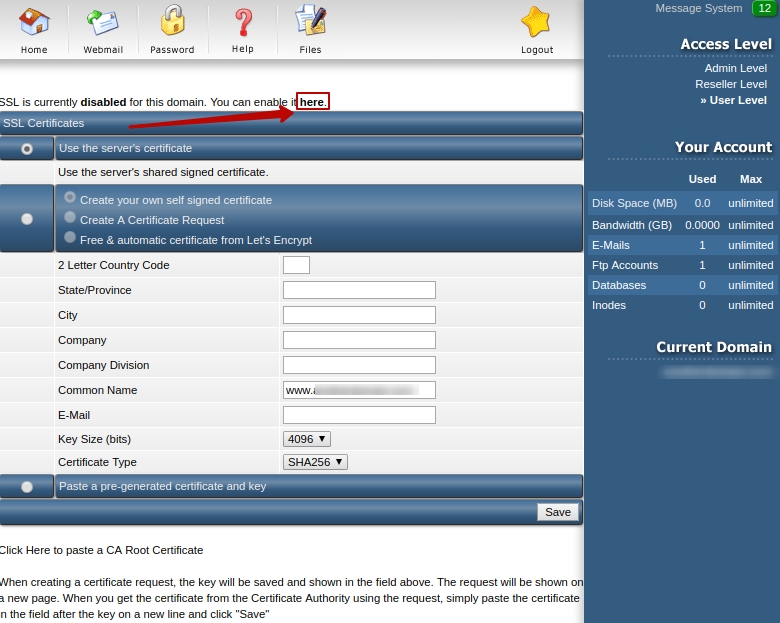Viewport: 780px width, 623px height.
Task: Switch to Reseller Level access
Action: 731,84
